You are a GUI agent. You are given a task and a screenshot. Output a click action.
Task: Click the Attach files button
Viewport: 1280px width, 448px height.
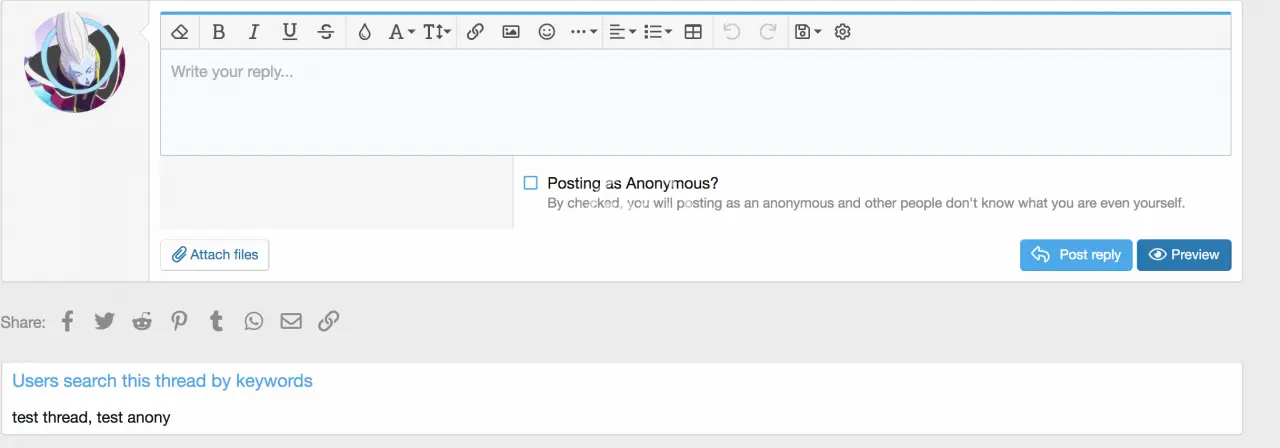coord(215,255)
